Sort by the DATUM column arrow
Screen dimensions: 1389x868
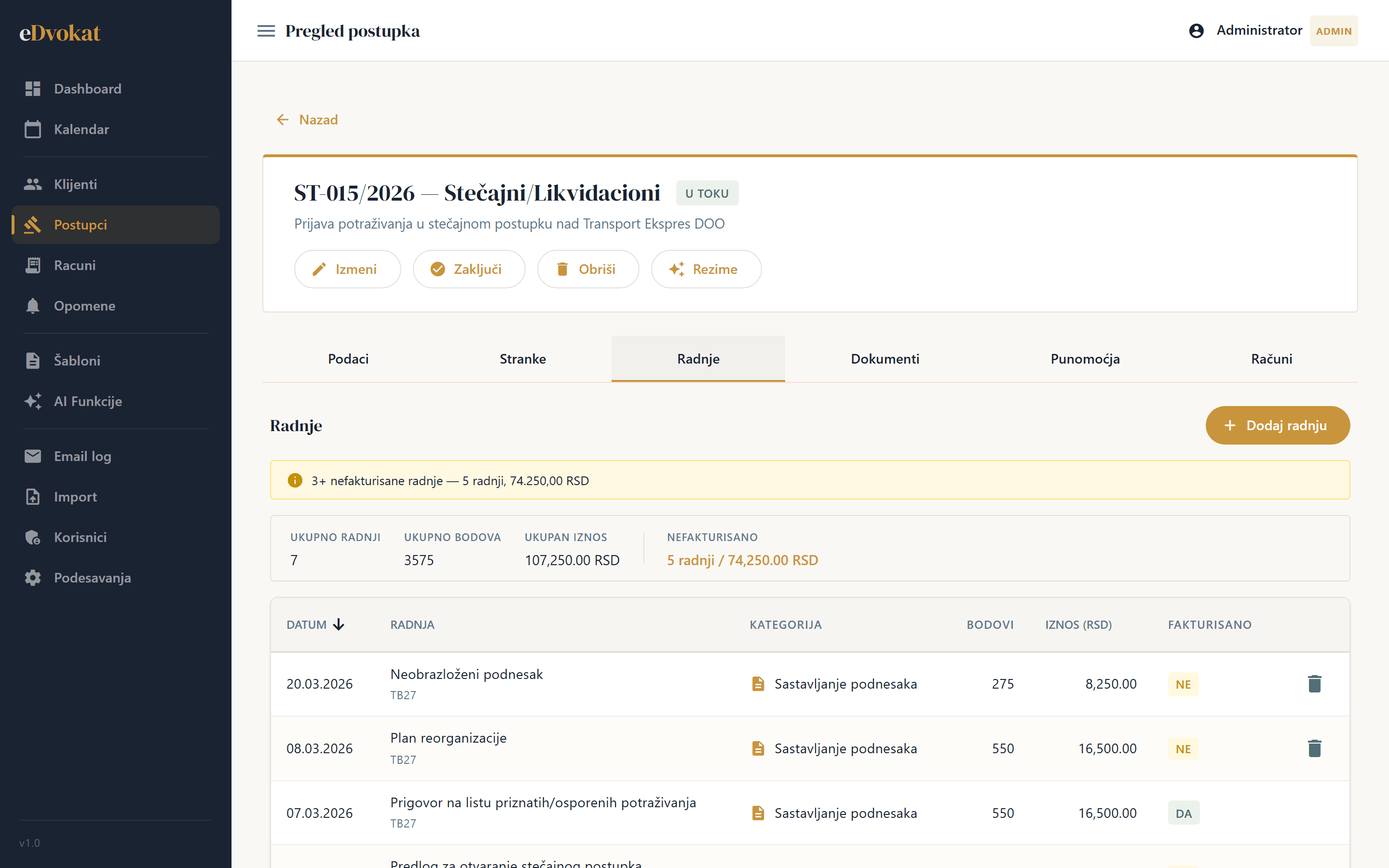pos(339,624)
